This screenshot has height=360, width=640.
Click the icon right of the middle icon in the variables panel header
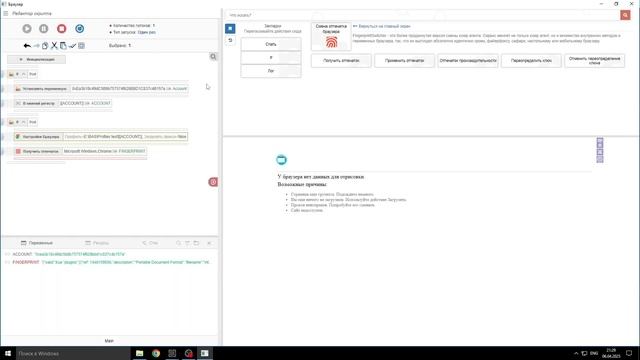pyautogui.click(x=196, y=243)
